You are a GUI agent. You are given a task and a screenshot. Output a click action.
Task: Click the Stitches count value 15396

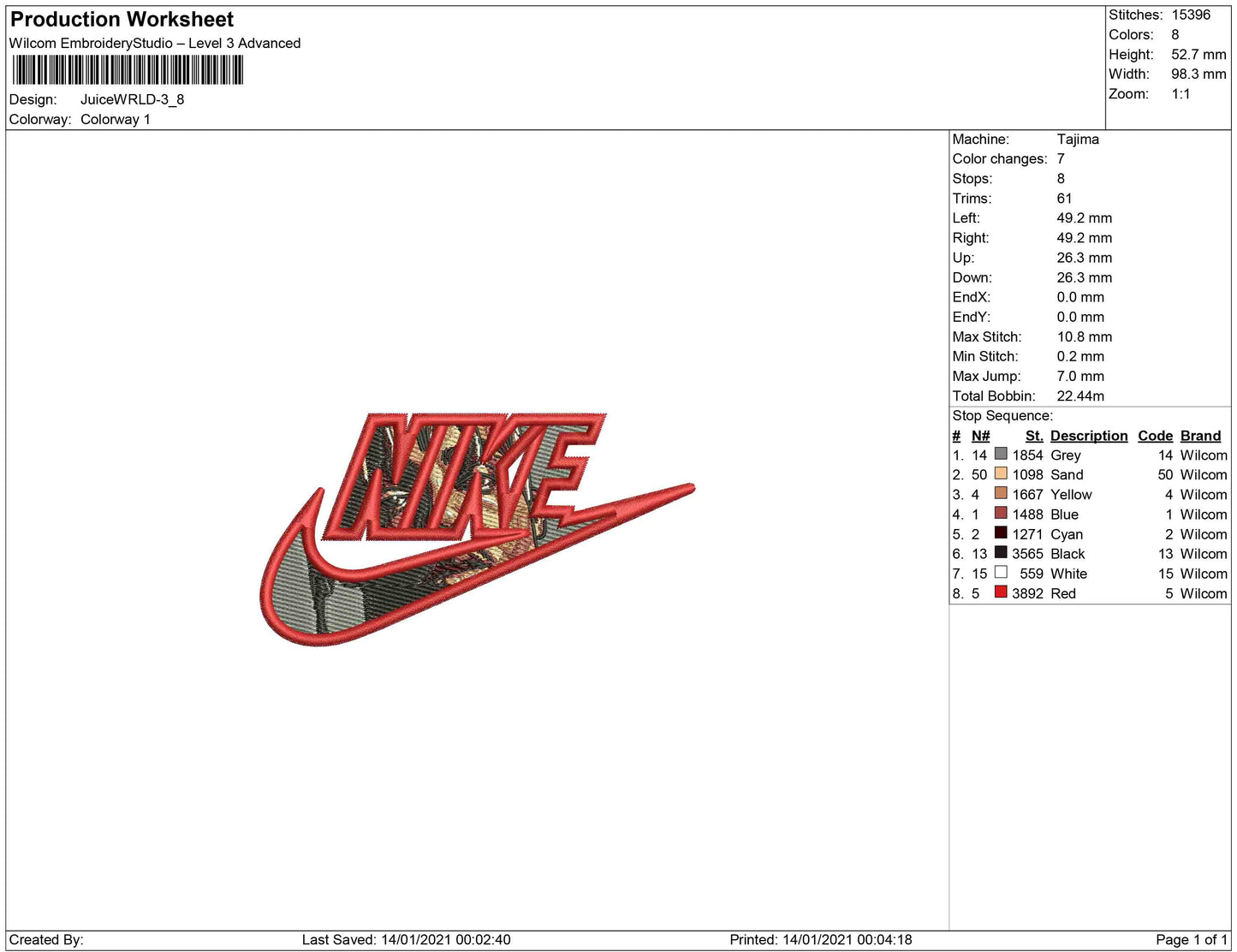1191,15
